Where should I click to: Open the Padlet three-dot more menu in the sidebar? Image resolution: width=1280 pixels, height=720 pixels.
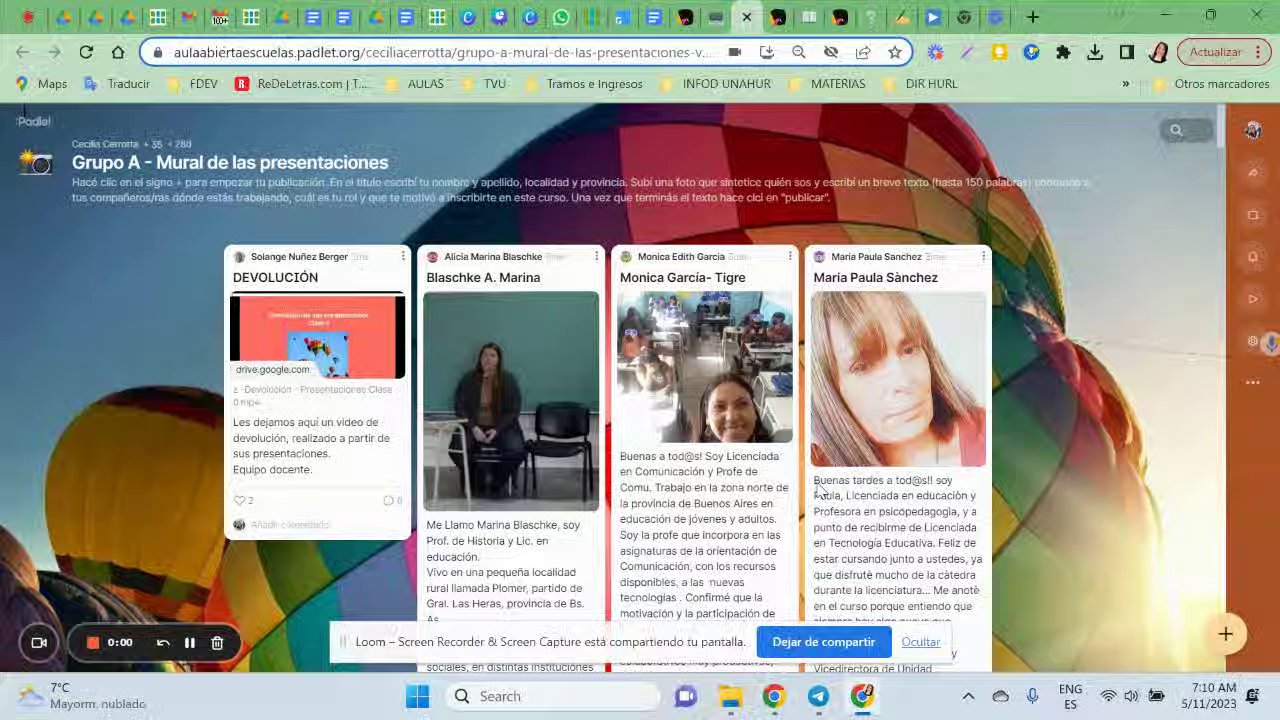click(x=1253, y=382)
